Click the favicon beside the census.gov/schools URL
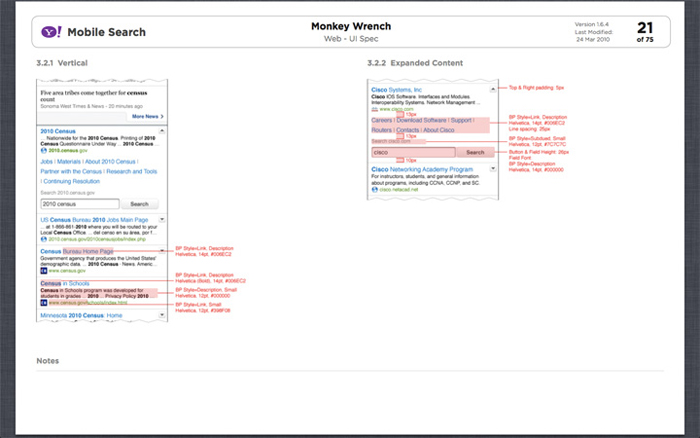The image size is (700, 438). pyautogui.click(x=44, y=303)
